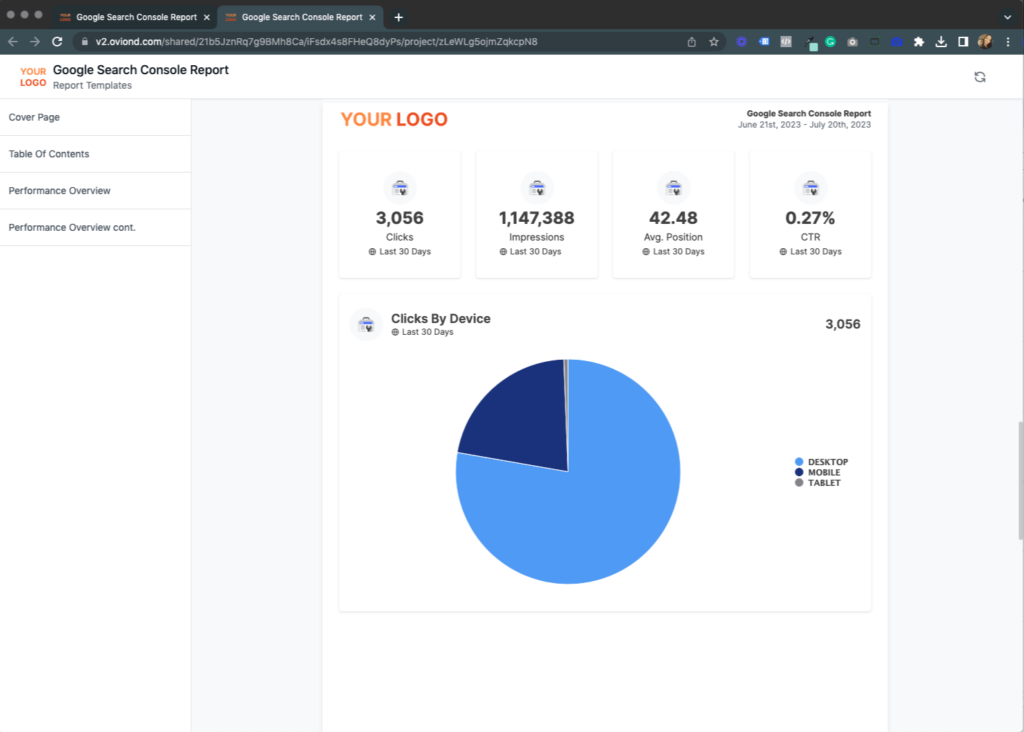Click the Clicks By Device widget icon

click(366, 324)
